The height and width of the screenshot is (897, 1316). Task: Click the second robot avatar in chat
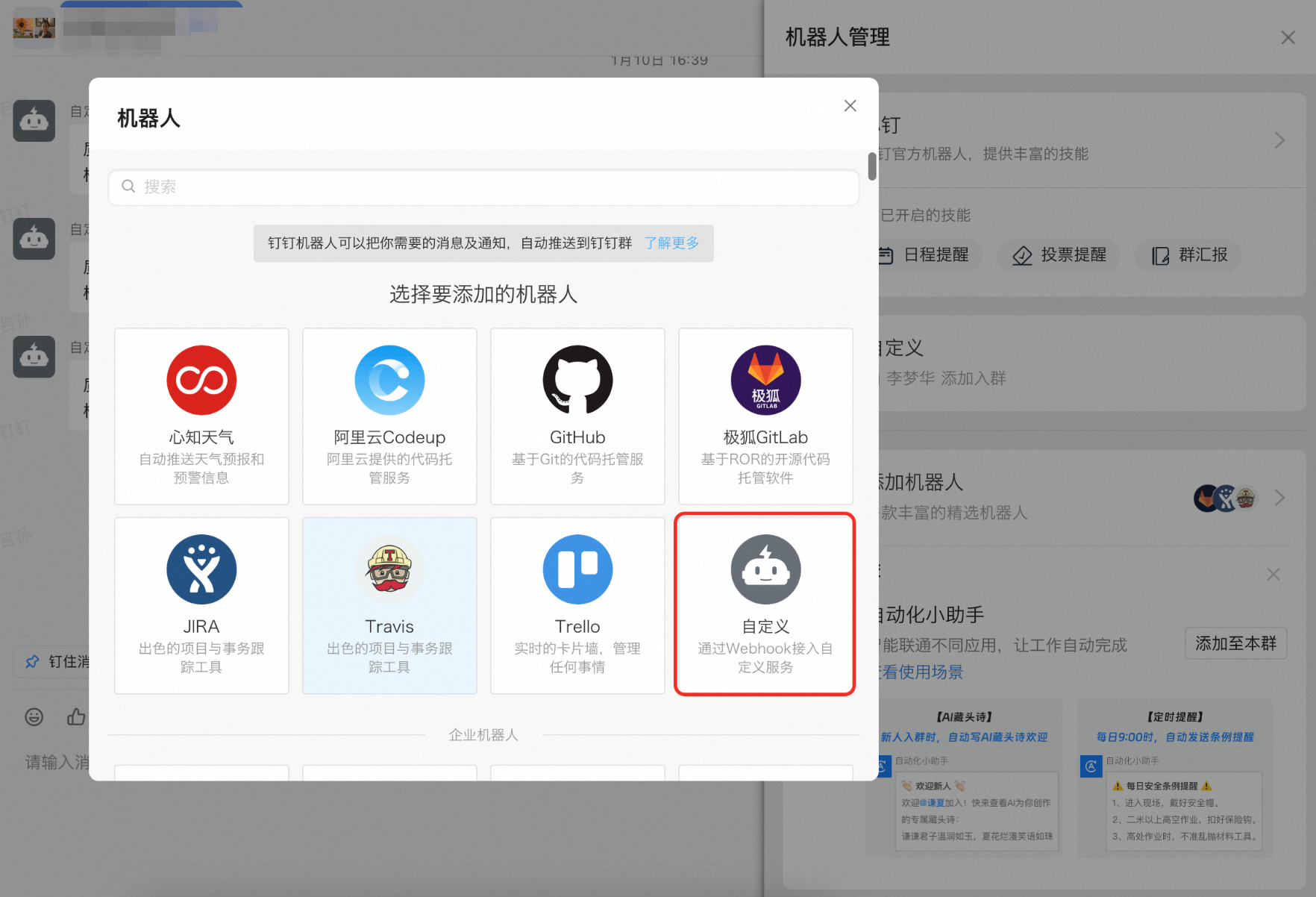[34, 239]
